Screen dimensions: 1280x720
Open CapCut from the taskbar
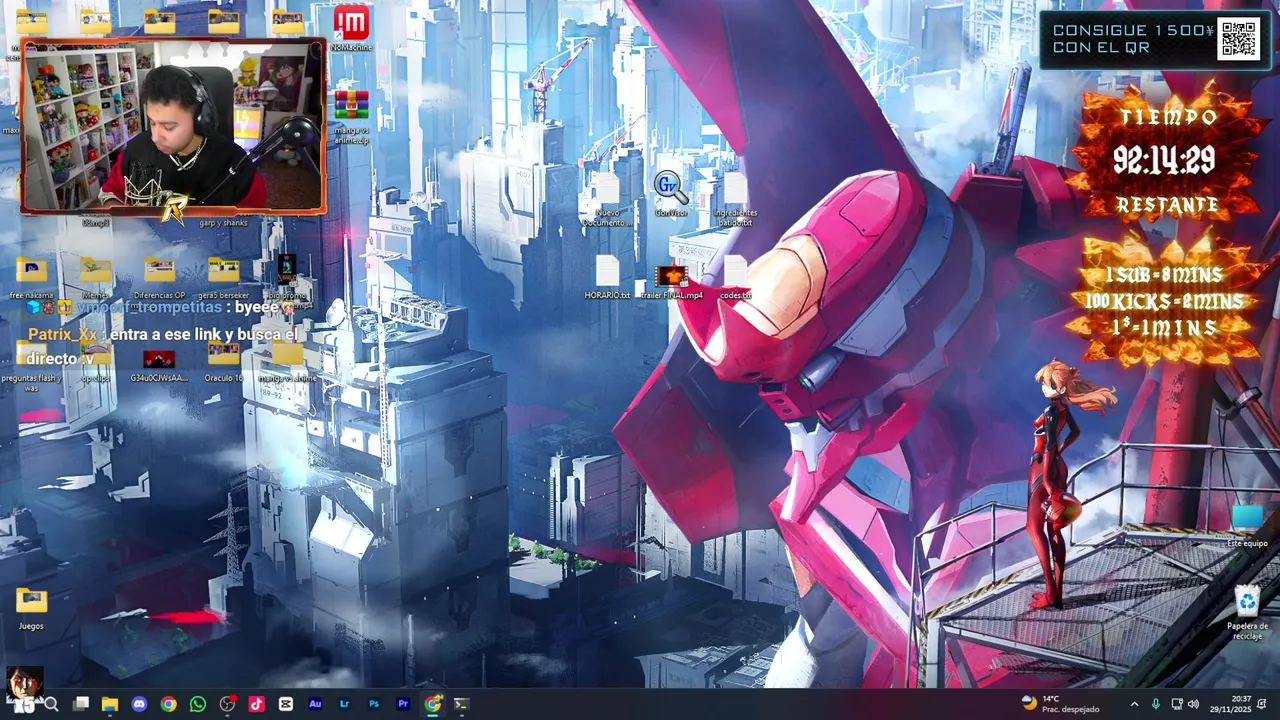point(286,704)
